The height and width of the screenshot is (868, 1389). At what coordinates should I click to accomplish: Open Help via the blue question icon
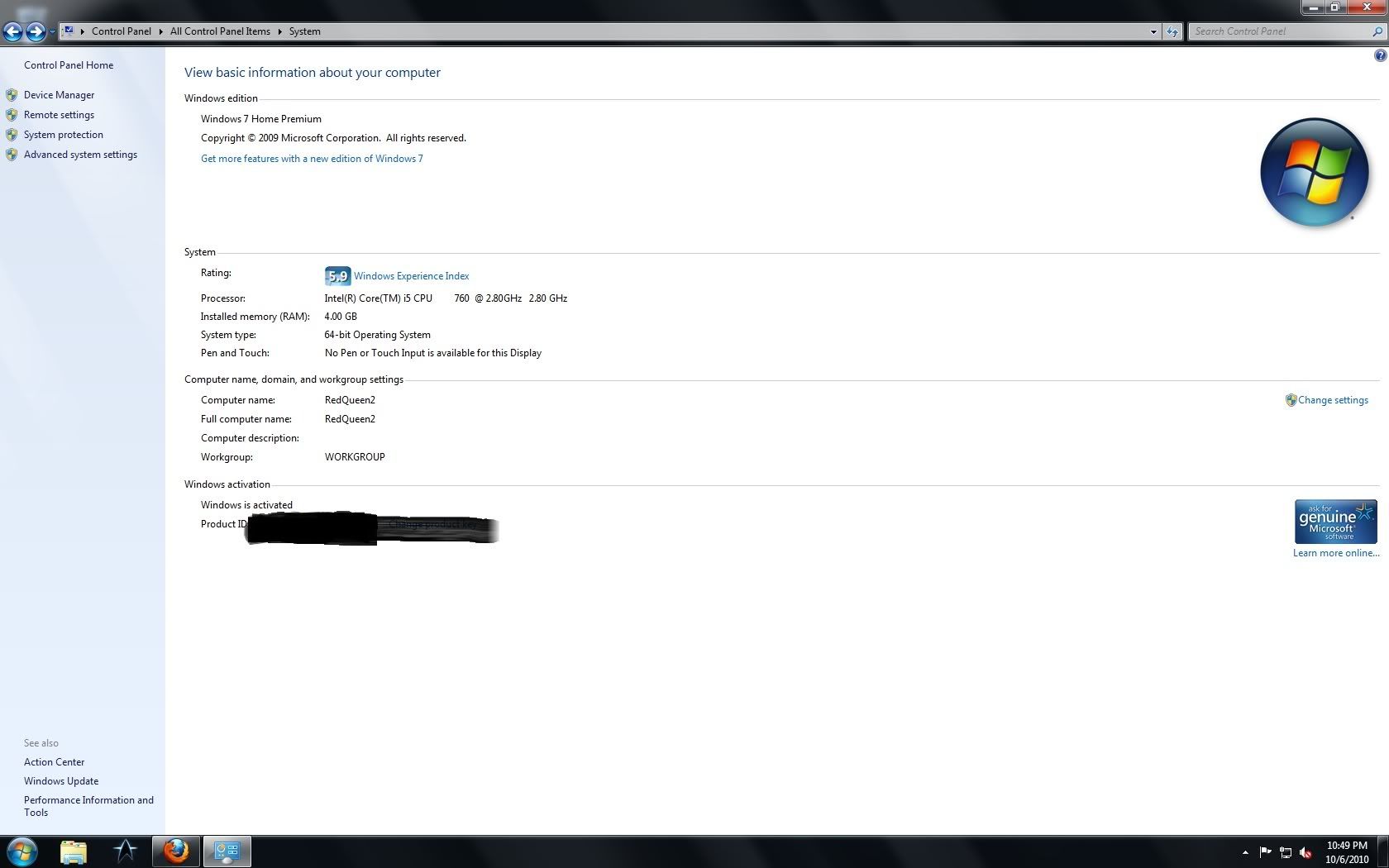[x=1380, y=55]
